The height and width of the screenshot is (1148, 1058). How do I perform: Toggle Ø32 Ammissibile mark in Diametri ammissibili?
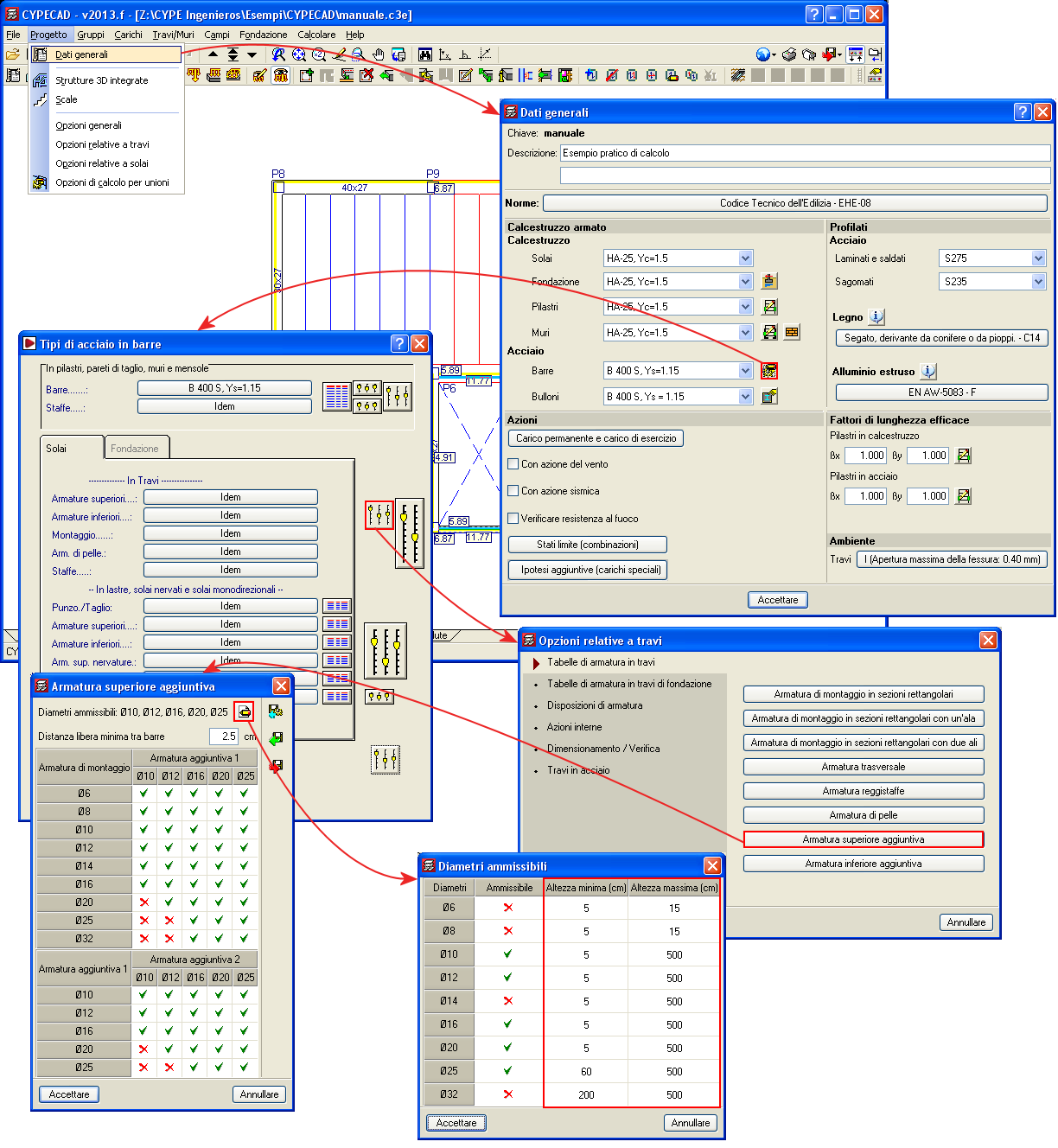tap(508, 1094)
